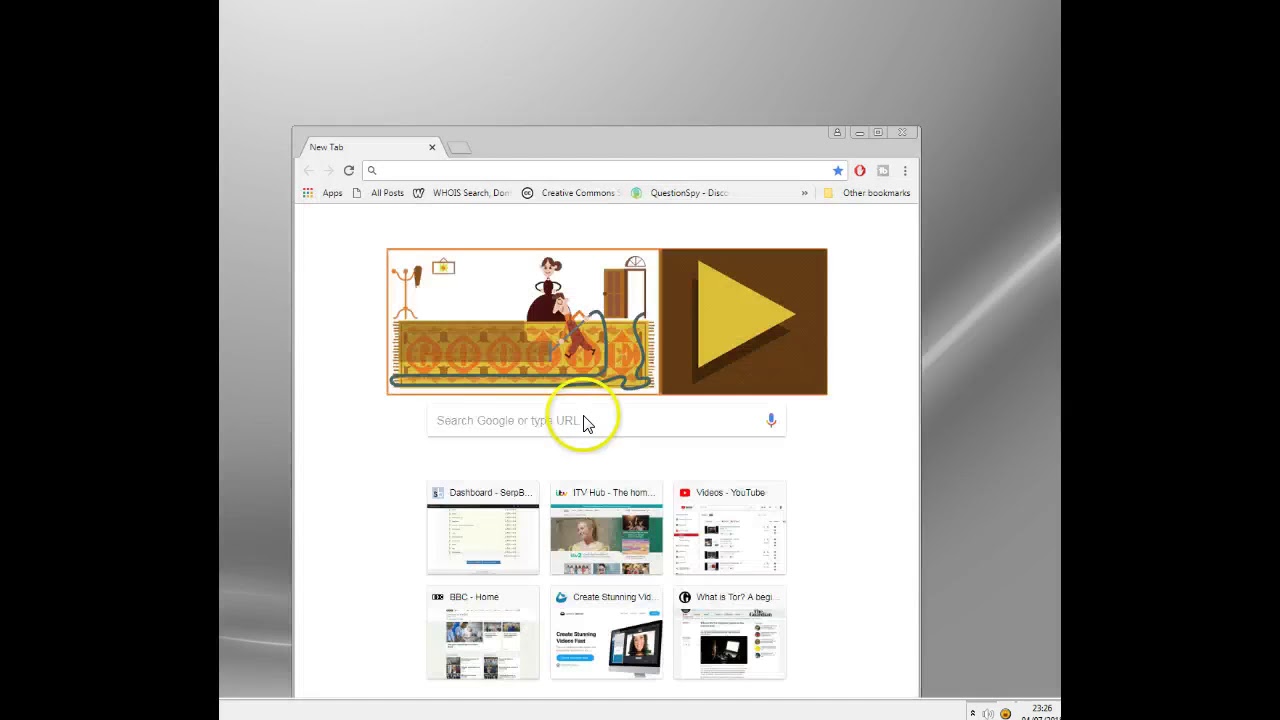Open the grey extension icon beside Opera
1280x720 pixels.
tap(883, 171)
